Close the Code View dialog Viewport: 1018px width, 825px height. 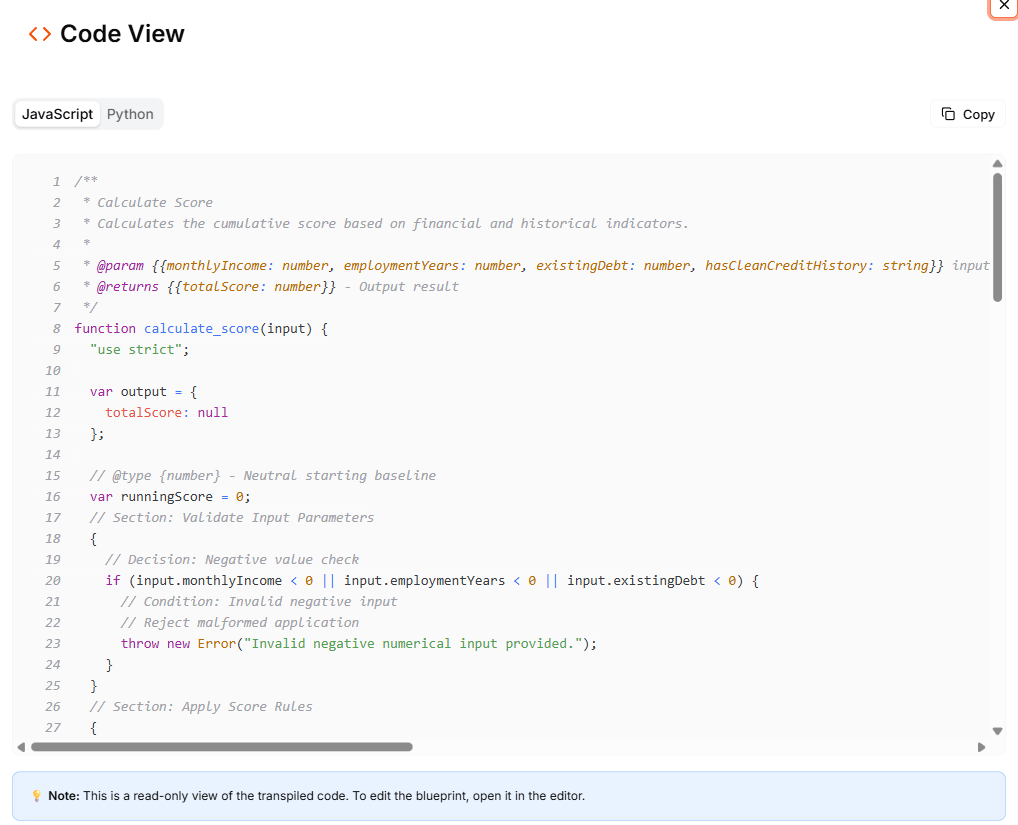click(x=1004, y=6)
